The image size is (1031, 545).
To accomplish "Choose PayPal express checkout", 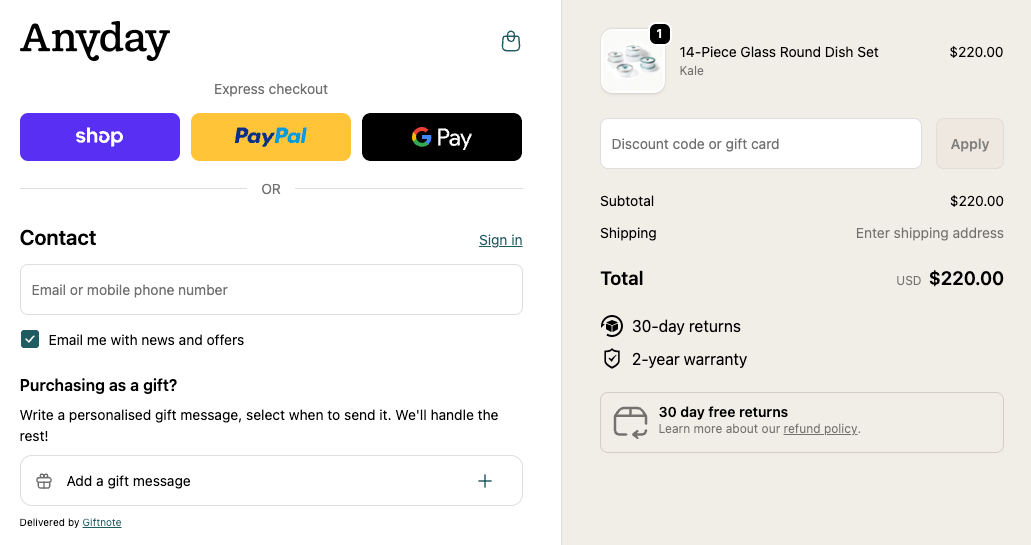I will pos(271,137).
